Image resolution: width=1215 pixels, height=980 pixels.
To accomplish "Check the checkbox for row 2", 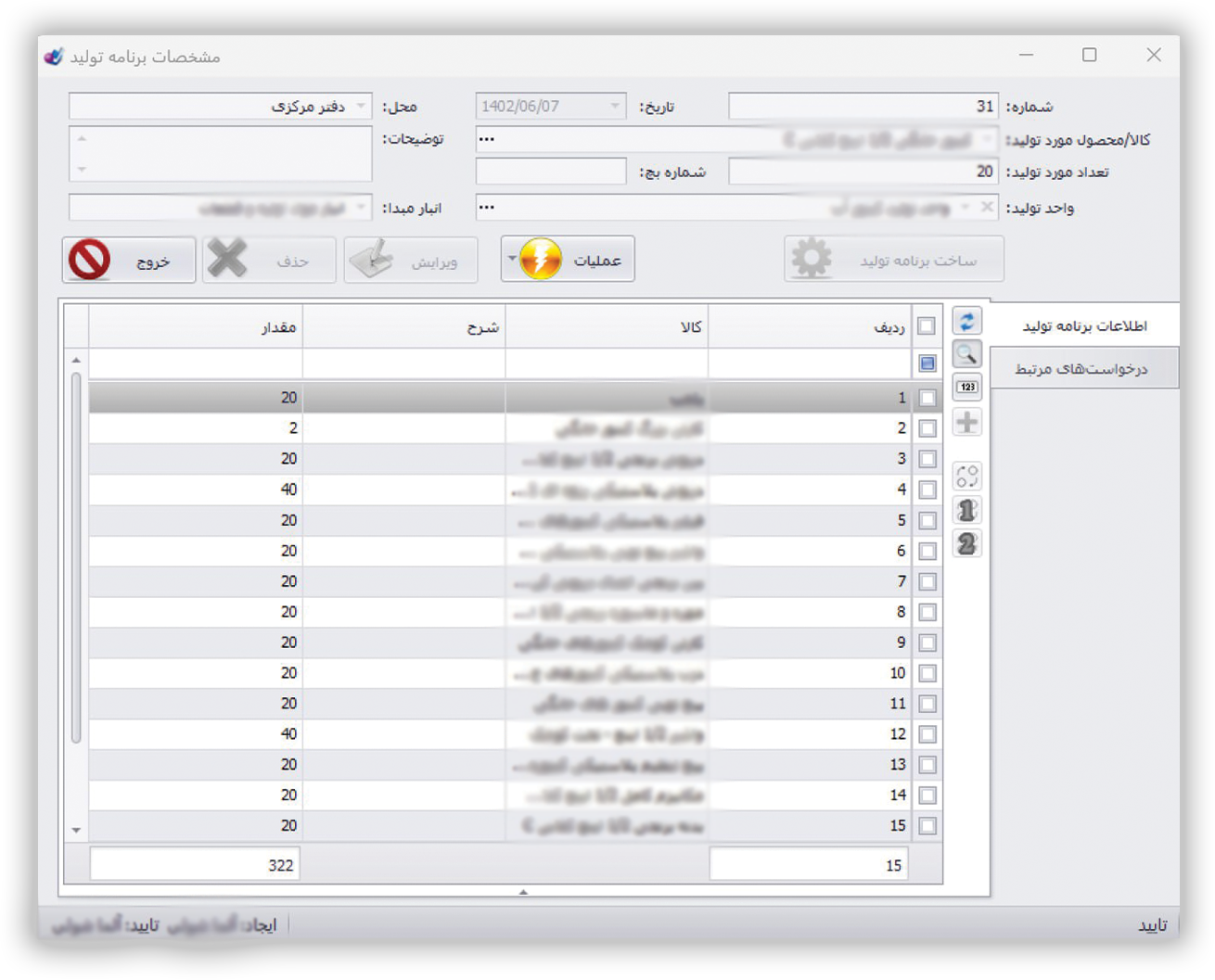I will pyautogui.click(x=927, y=428).
